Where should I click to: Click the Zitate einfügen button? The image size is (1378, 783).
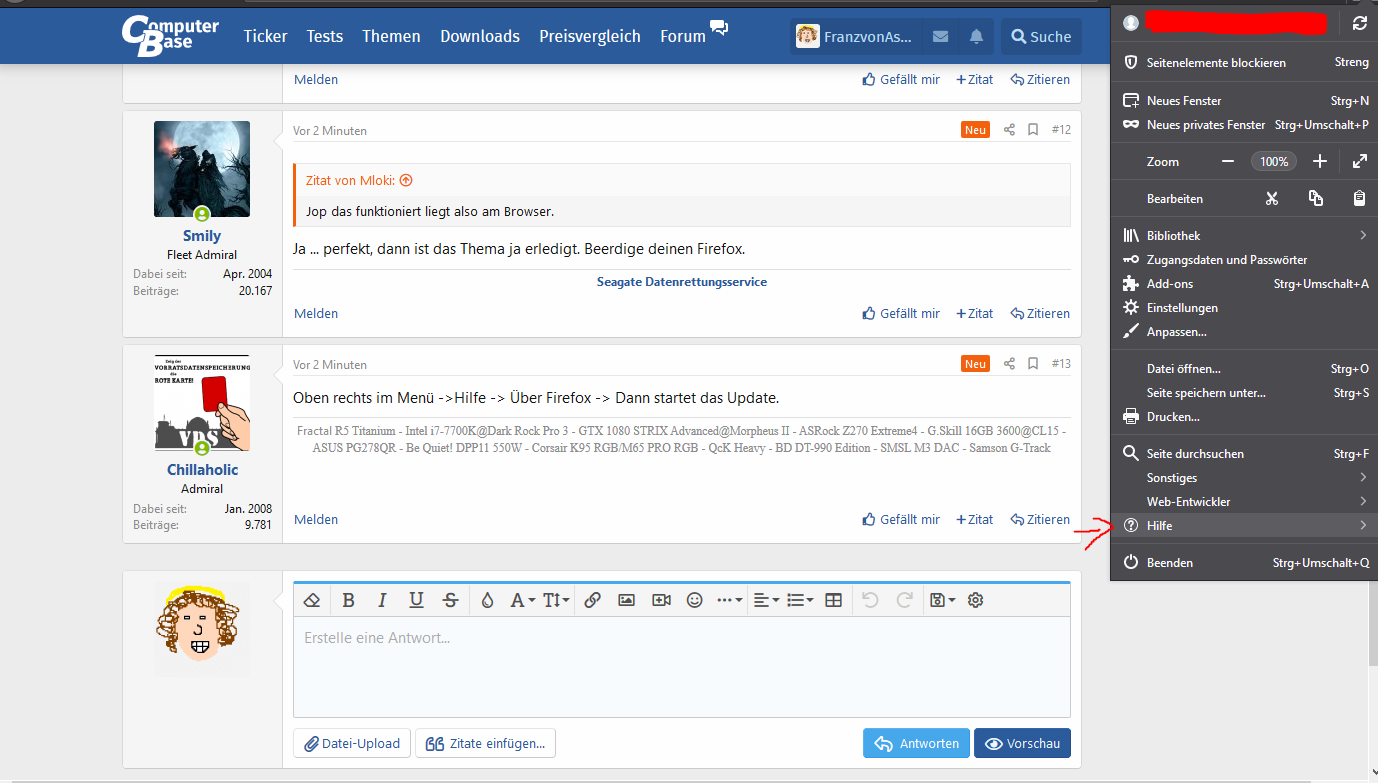coord(485,743)
